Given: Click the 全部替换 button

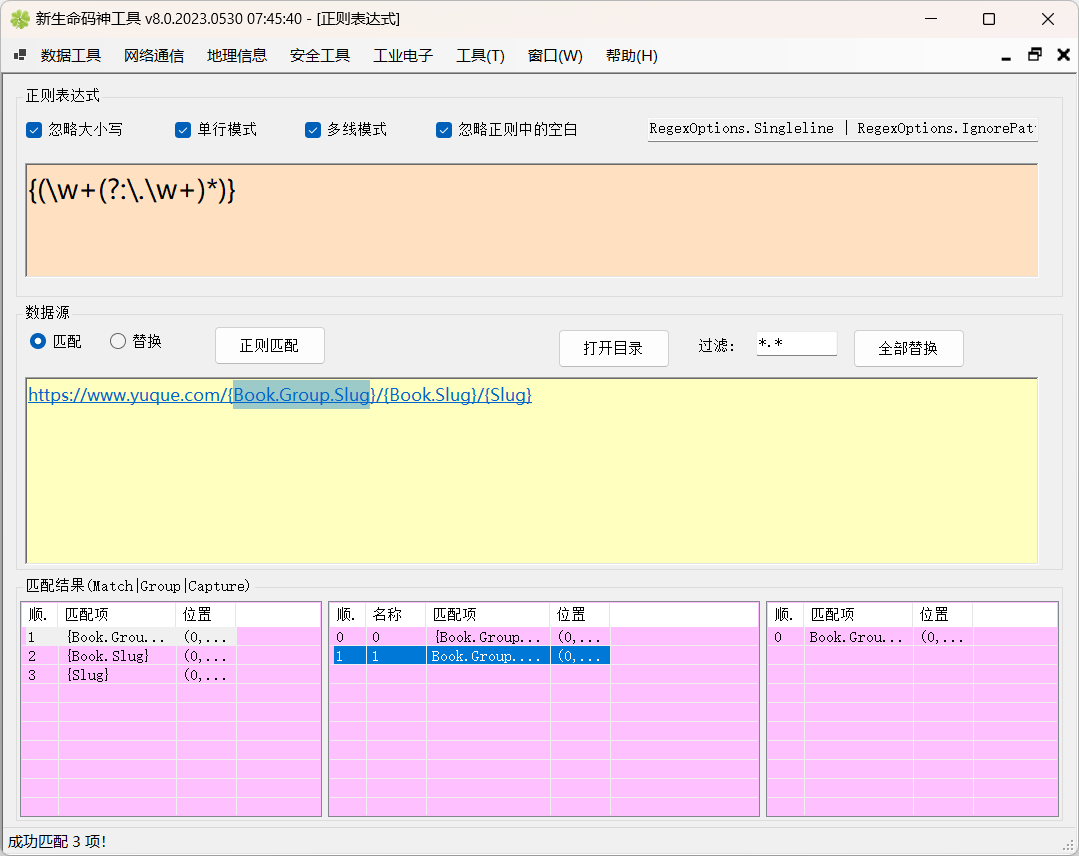Looking at the screenshot, I should point(908,348).
